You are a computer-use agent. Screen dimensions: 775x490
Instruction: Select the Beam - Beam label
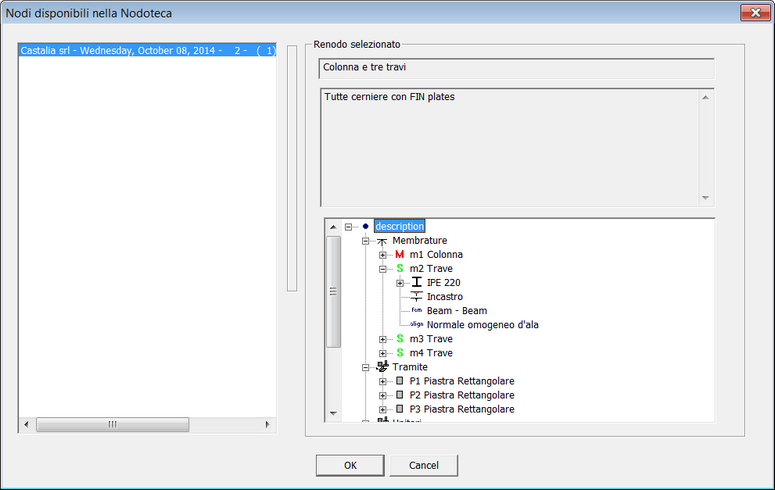tap(457, 311)
